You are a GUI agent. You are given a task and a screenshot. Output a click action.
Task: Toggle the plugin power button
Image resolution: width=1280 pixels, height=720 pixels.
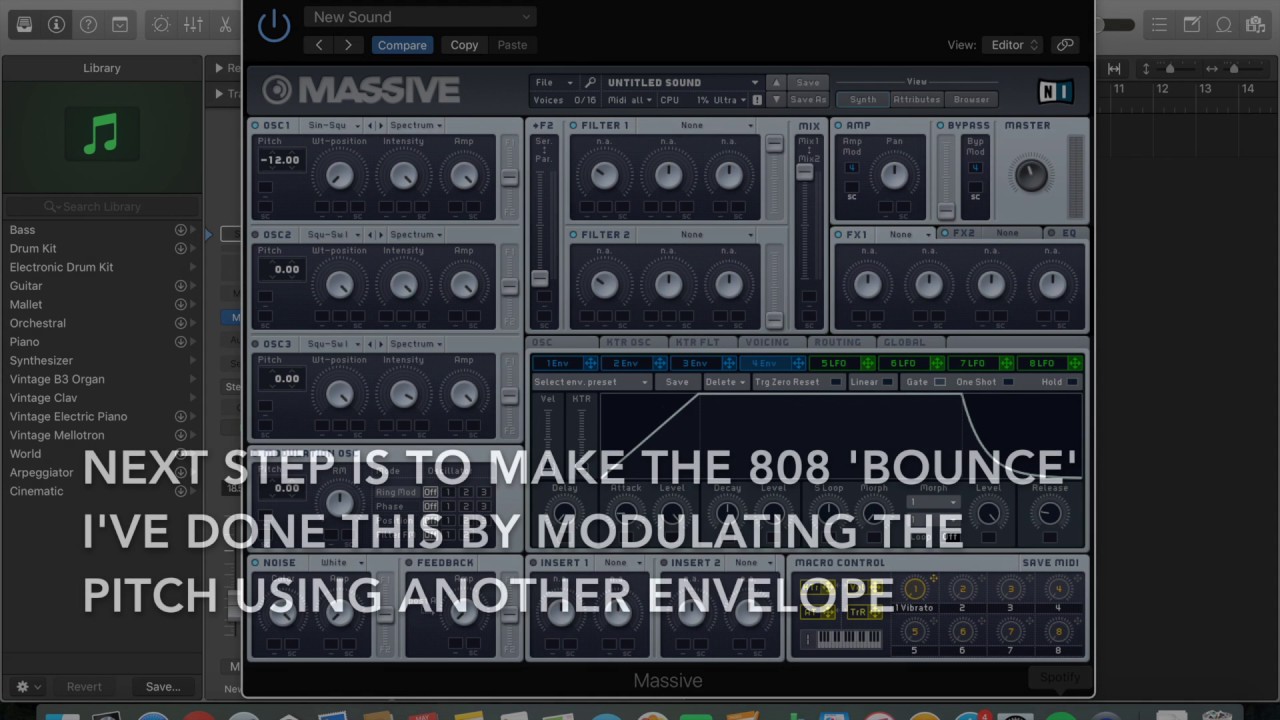point(274,25)
